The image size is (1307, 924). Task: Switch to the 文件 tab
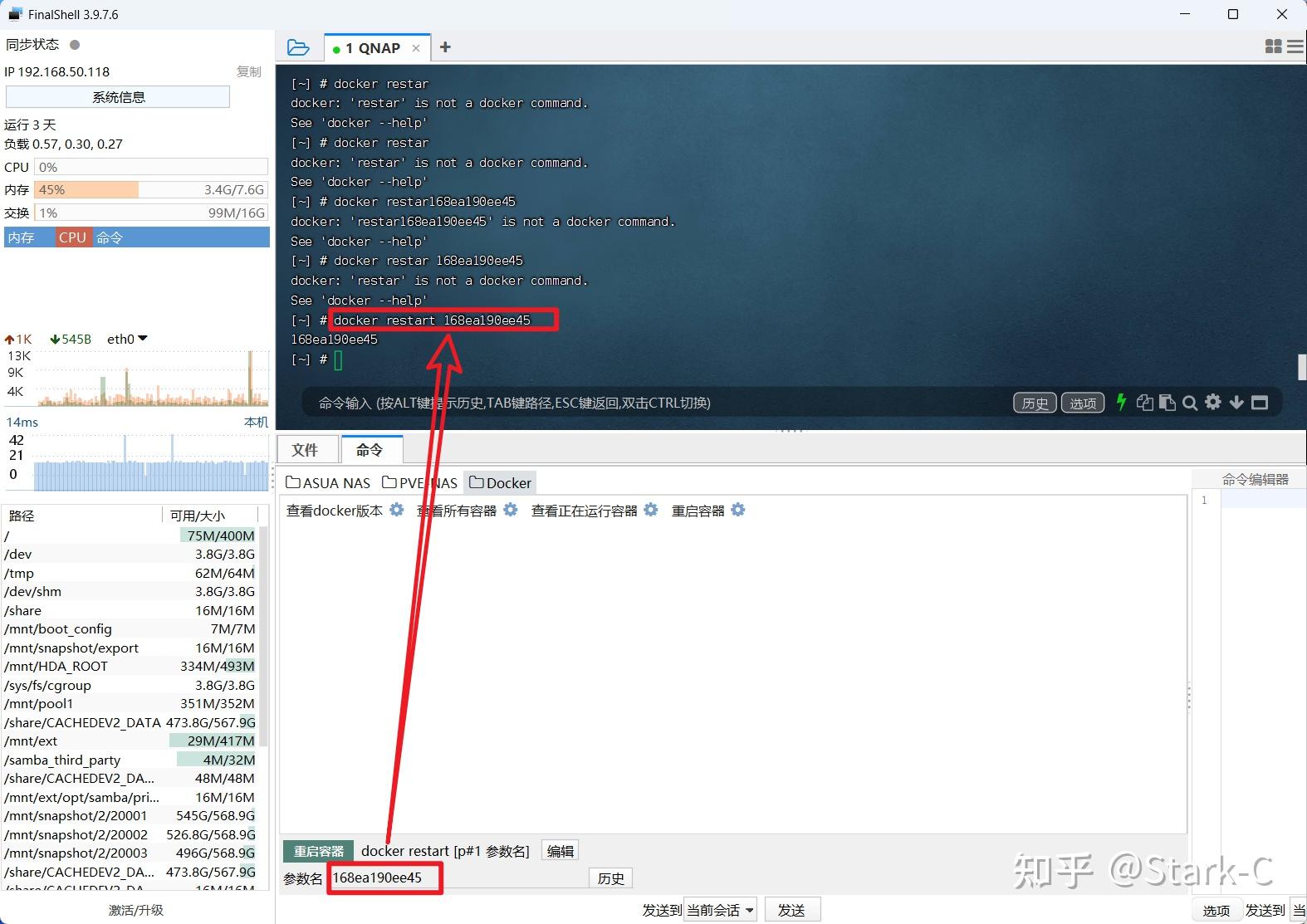click(x=305, y=449)
